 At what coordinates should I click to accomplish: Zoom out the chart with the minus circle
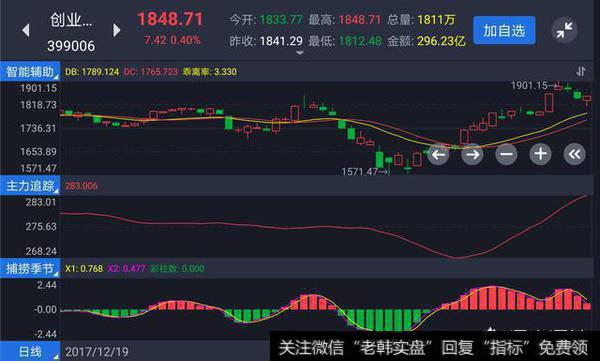(x=506, y=154)
